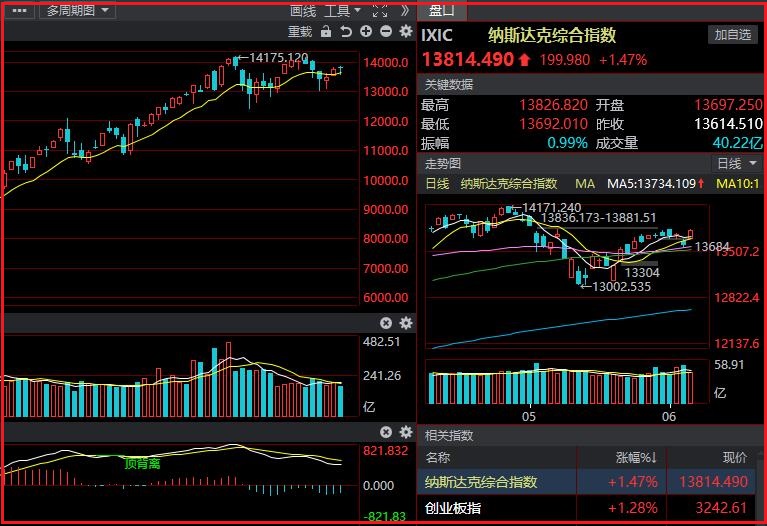Click the 创业板指 price 3242.61

tap(721, 508)
